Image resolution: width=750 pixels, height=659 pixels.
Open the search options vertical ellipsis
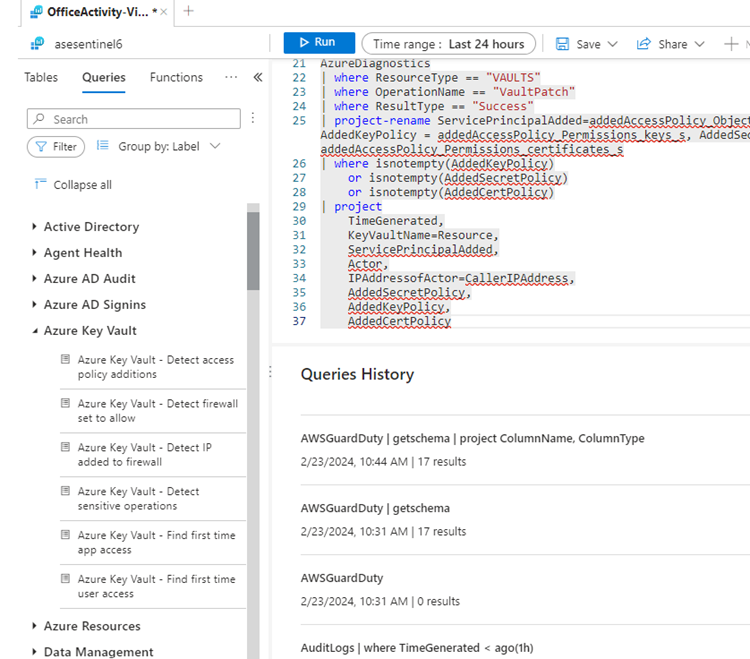[253, 118]
